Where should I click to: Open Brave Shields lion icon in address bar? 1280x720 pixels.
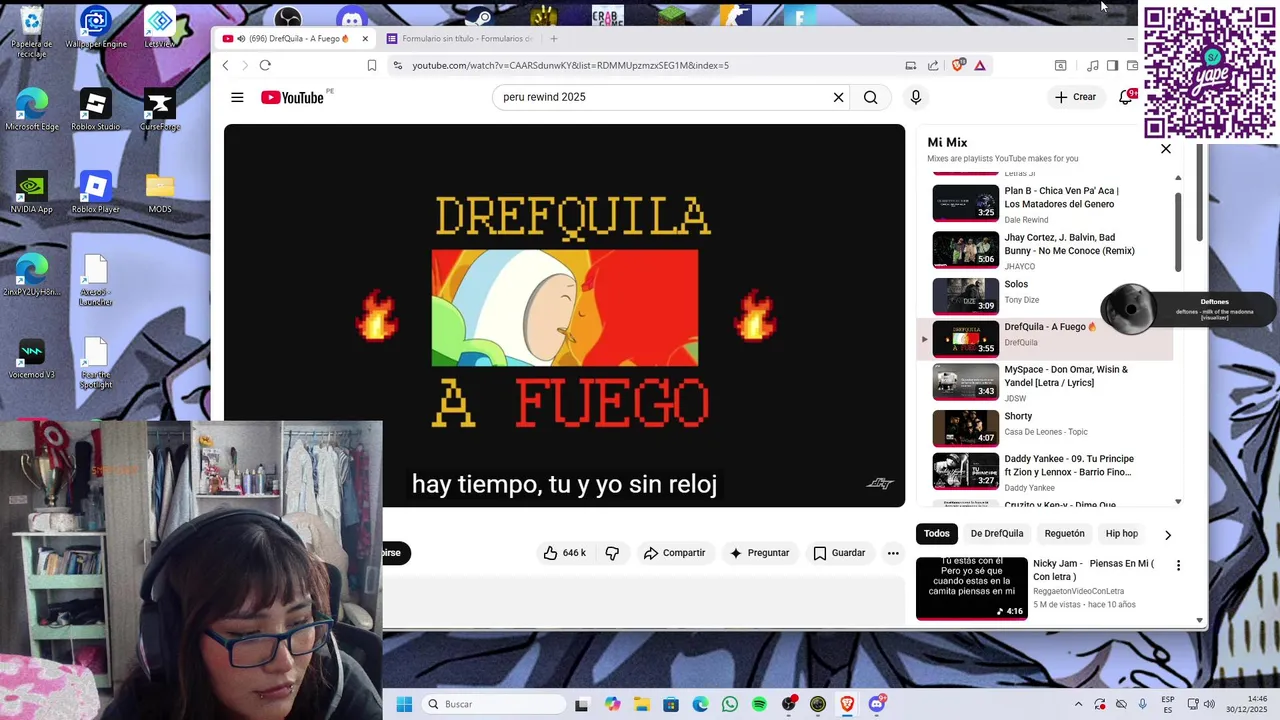tap(957, 65)
